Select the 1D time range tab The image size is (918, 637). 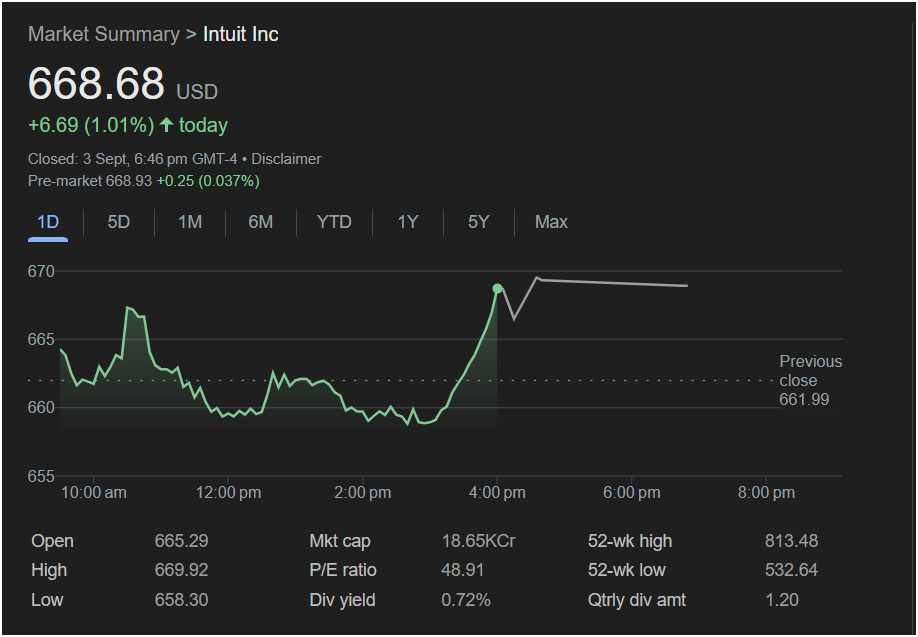pyautogui.click(x=48, y=222)
